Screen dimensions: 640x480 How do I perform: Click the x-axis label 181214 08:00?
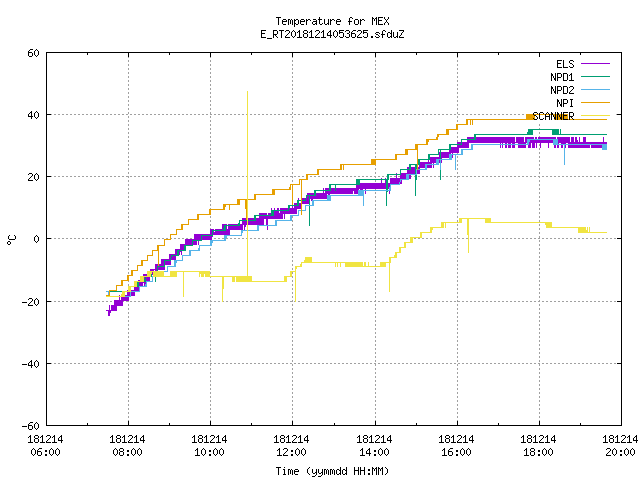click(127, 446)
